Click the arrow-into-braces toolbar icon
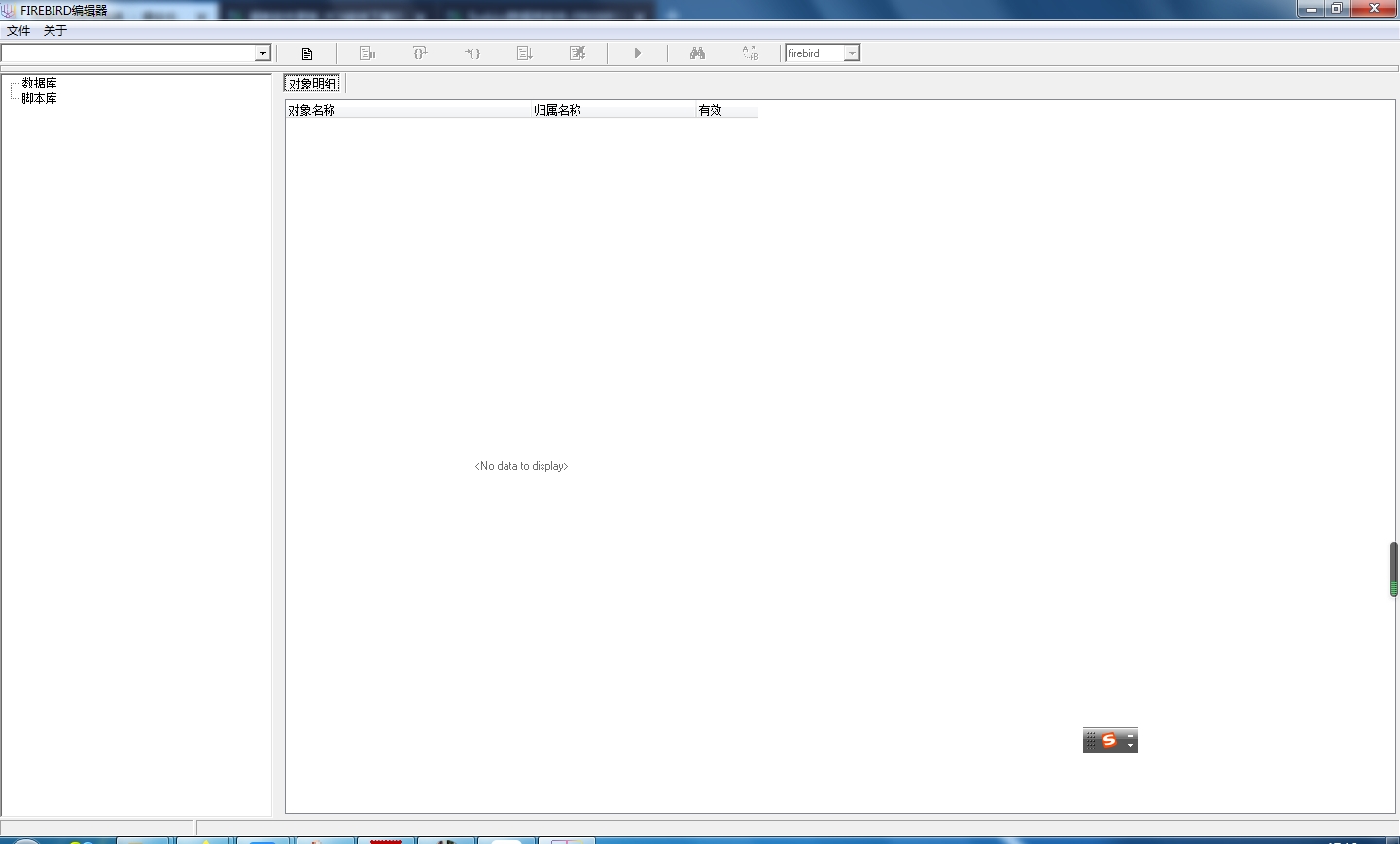 pos(472,53)
